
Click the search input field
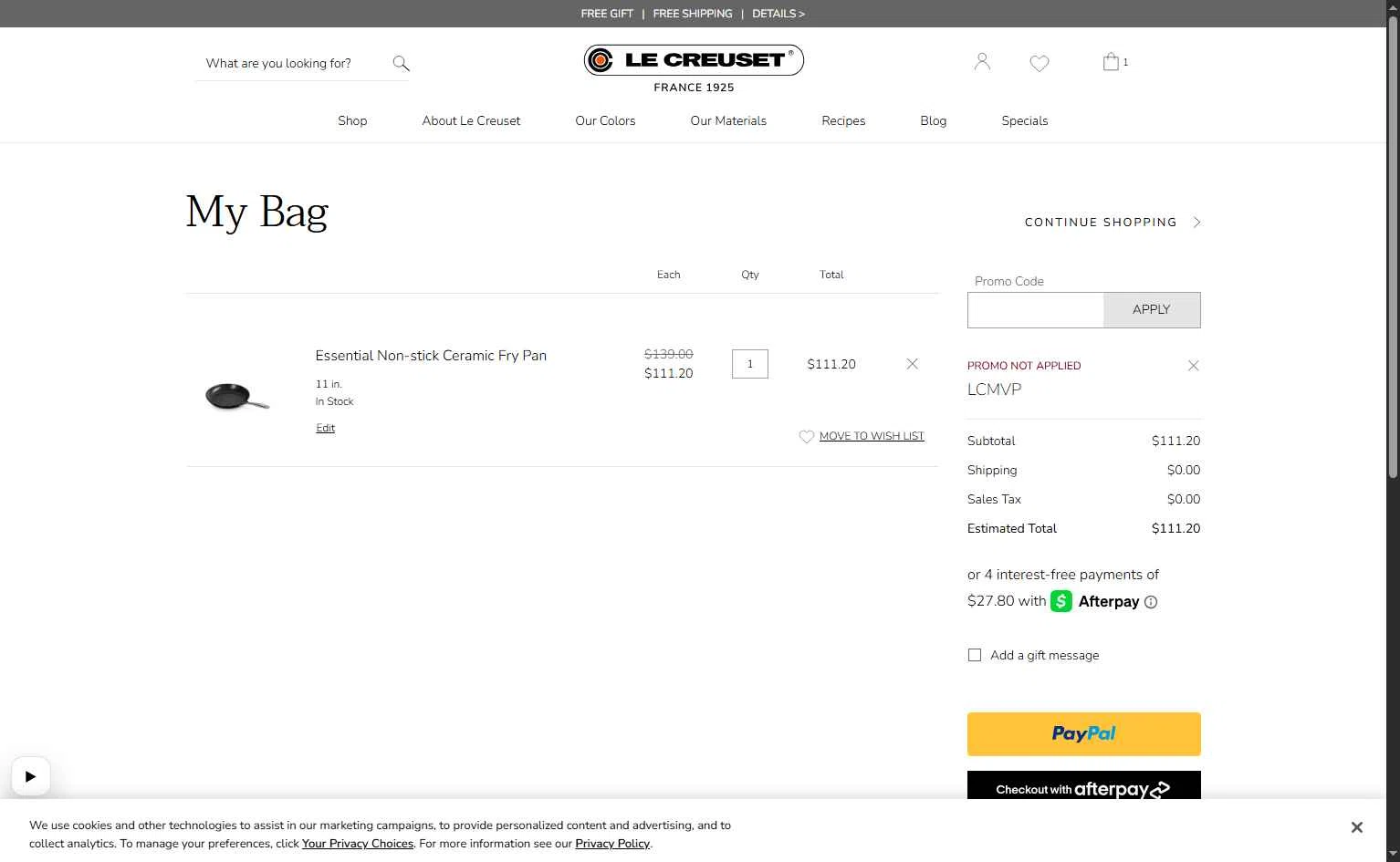(290, 63)
